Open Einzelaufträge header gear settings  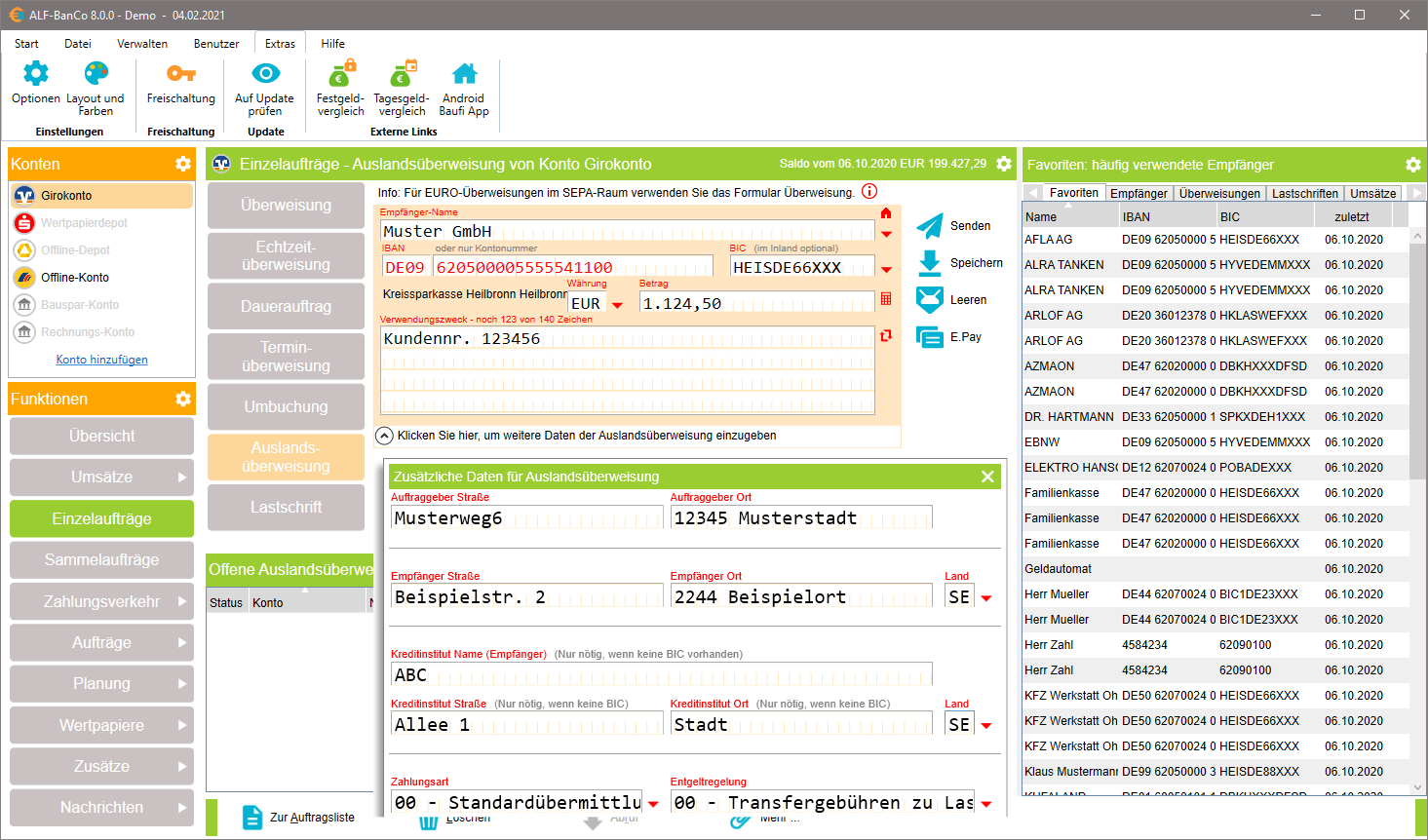[1004, 164]
